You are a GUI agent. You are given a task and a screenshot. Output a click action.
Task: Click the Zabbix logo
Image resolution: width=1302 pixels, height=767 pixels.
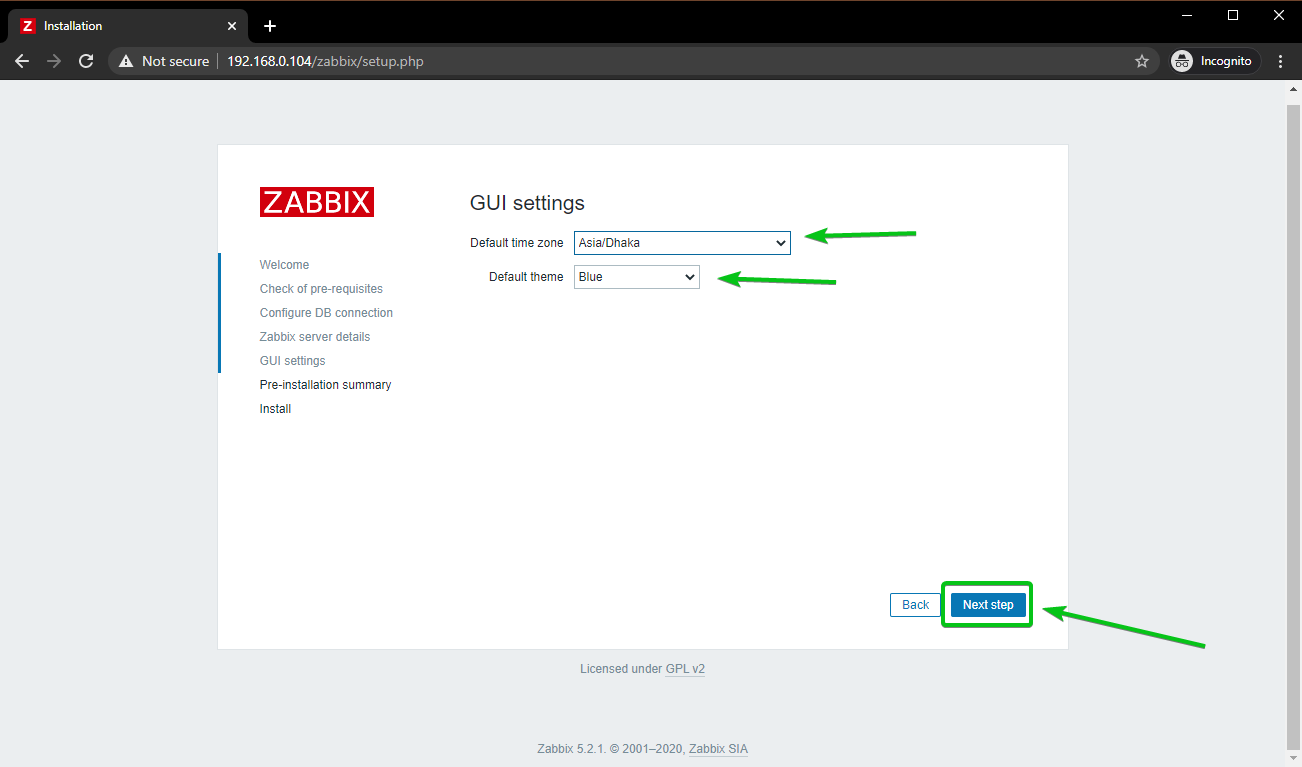[317, 202]
